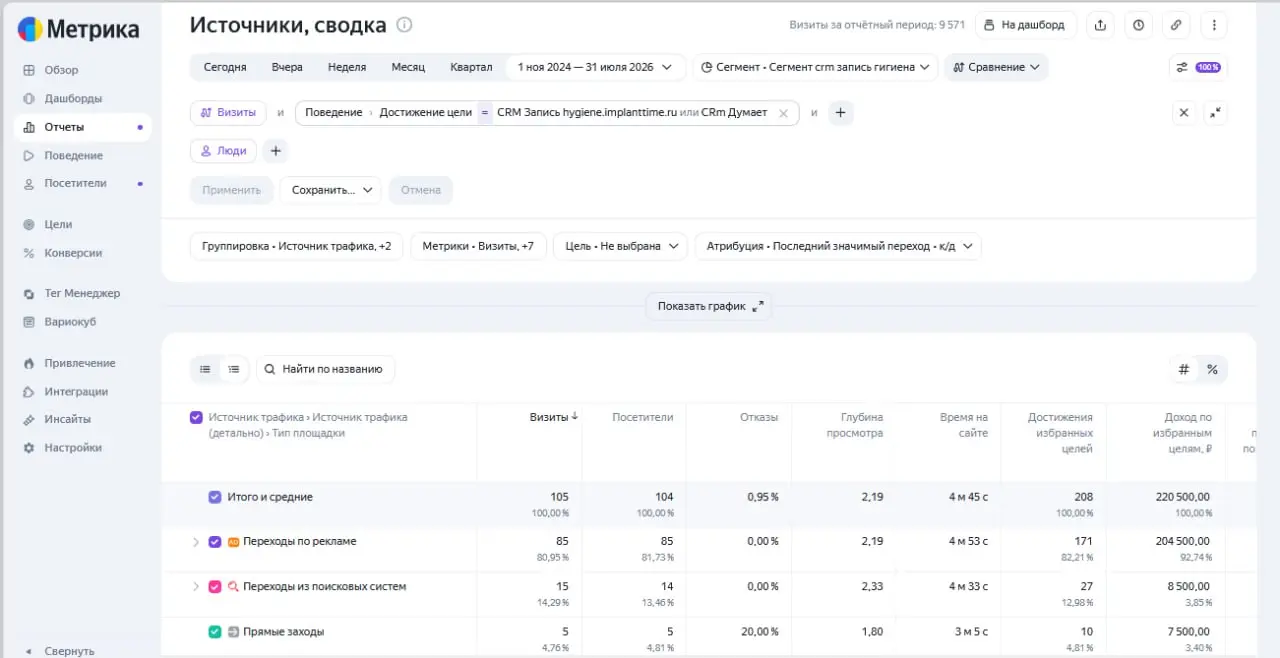This screenshot has width=1280, height=658.
Task: Click the Инсайты icon
Action: coord(29,419)
